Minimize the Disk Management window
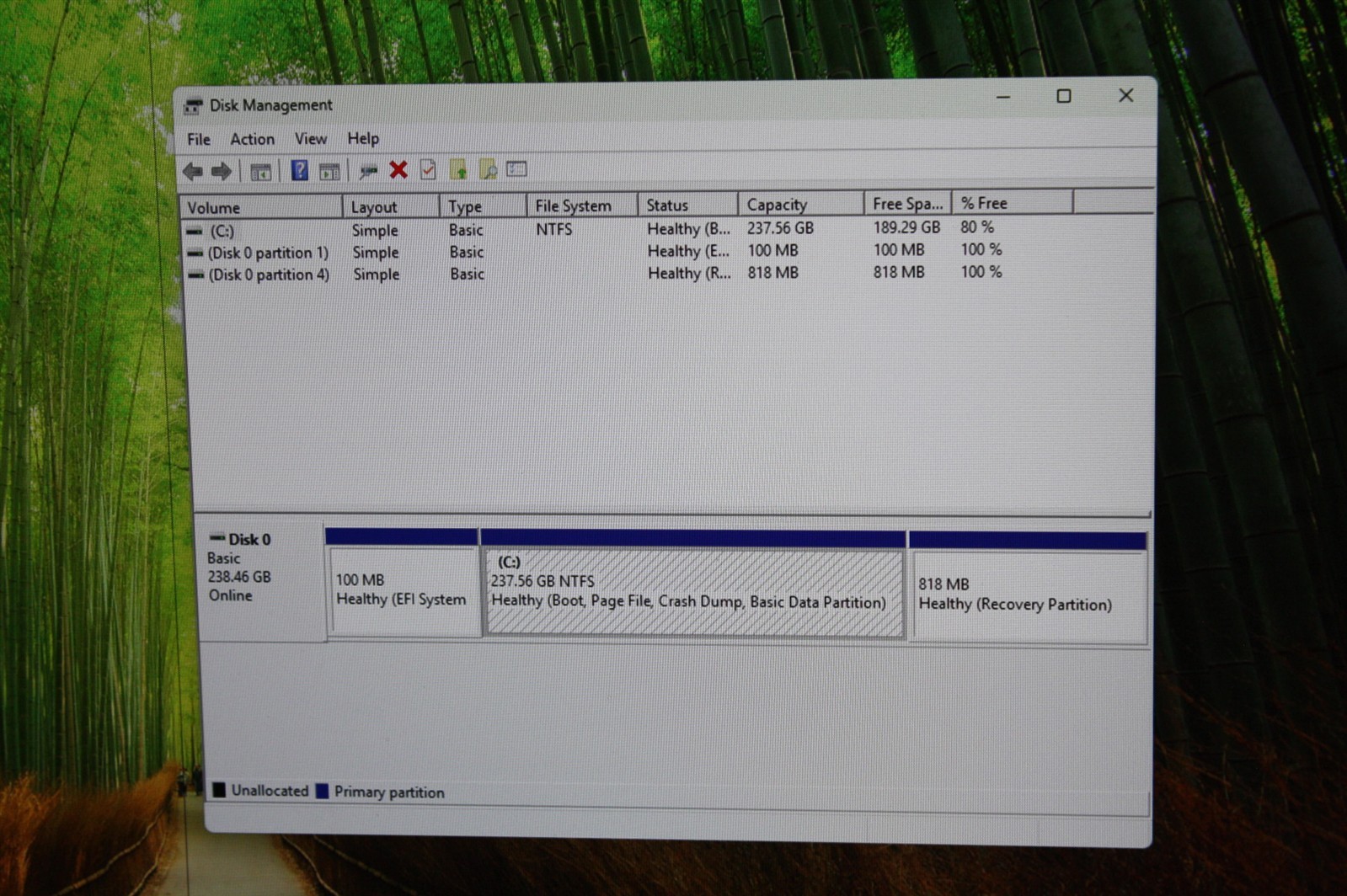1347x896 pixels. pyautogui.click(x=1002, y=97)
